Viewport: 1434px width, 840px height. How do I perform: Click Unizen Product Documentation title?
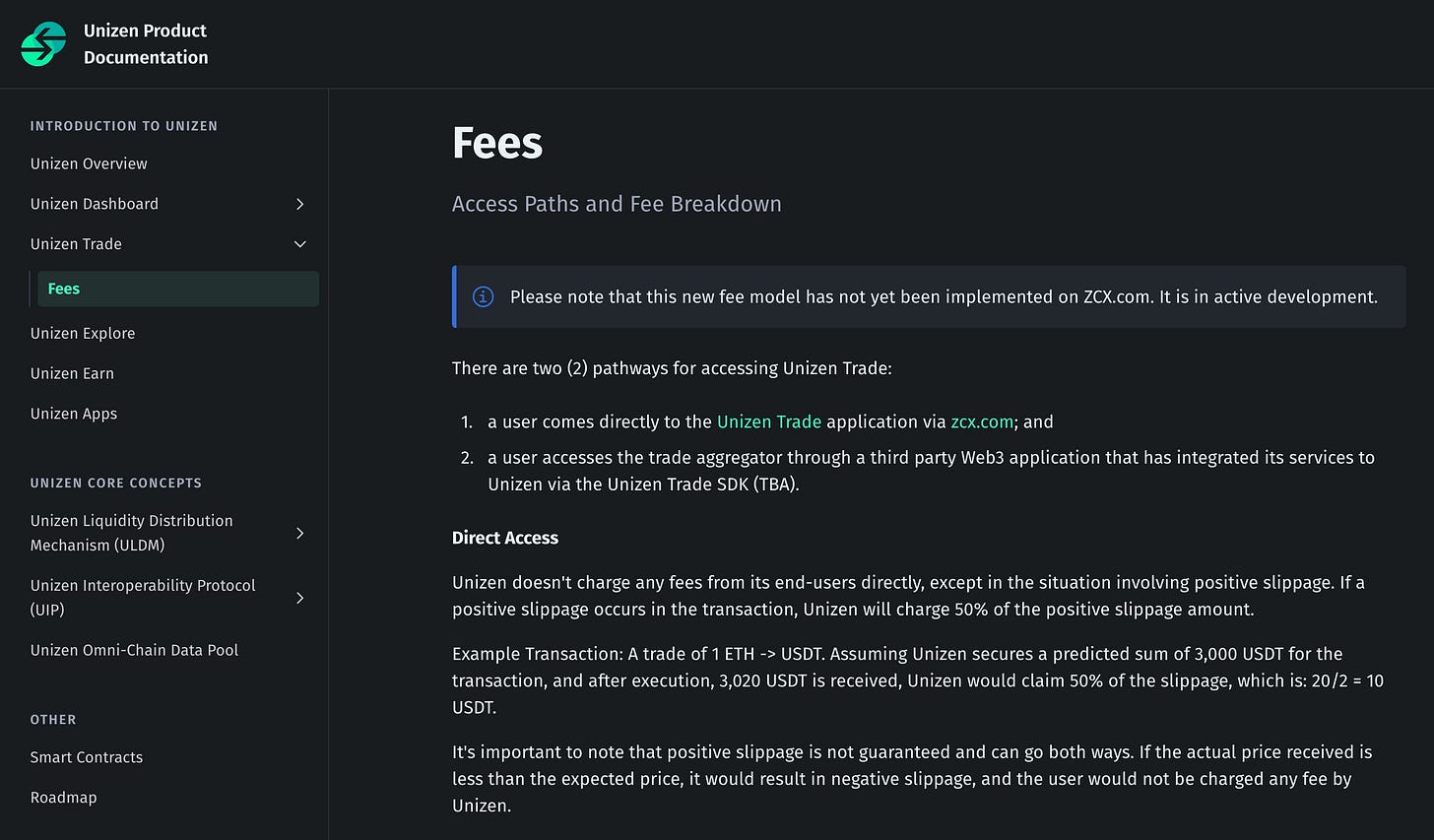[146, 44]
